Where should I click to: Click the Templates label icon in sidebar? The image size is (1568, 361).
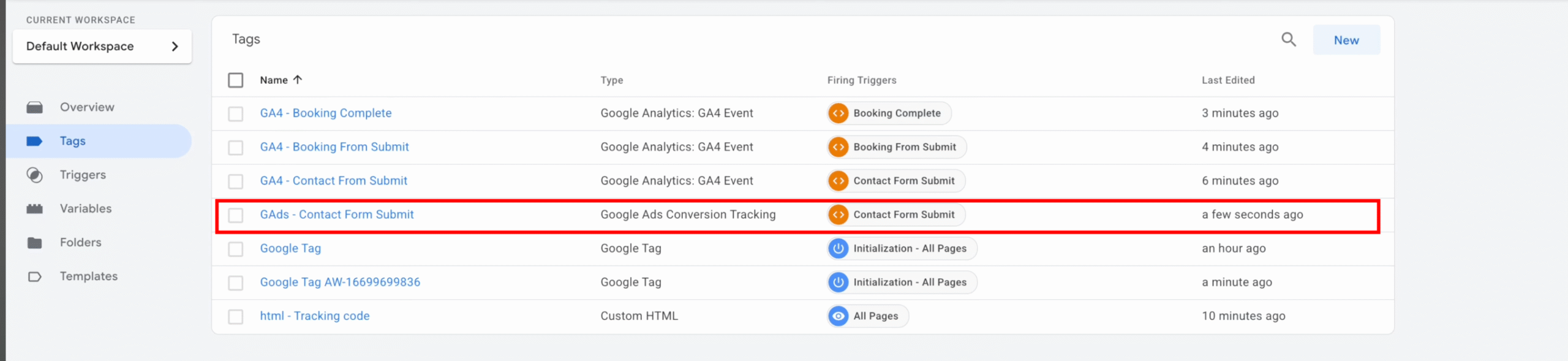tap(35, 276)
